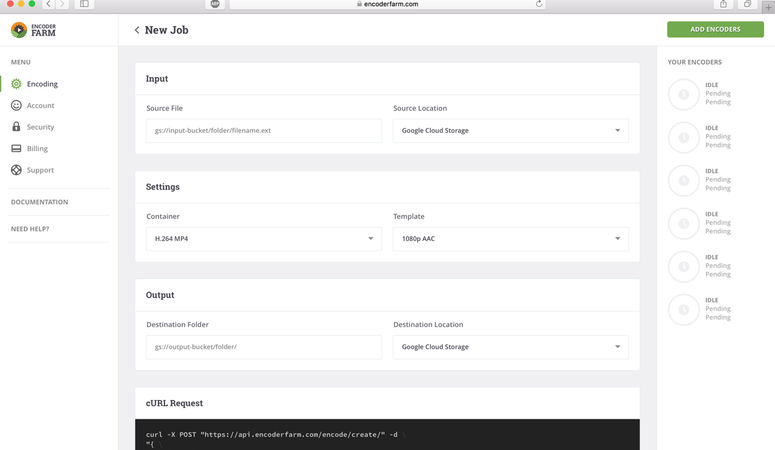Click the Output section heading
This screenshot has height=450, width=775.
[160, 295]
